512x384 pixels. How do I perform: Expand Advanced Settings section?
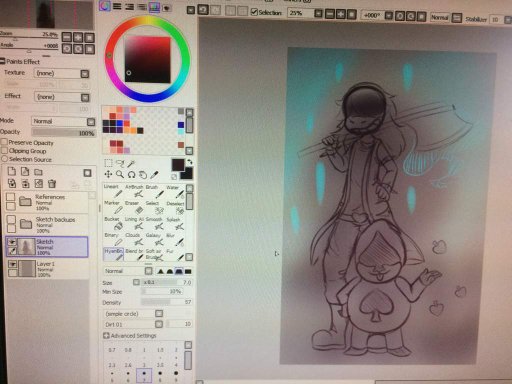130,336
